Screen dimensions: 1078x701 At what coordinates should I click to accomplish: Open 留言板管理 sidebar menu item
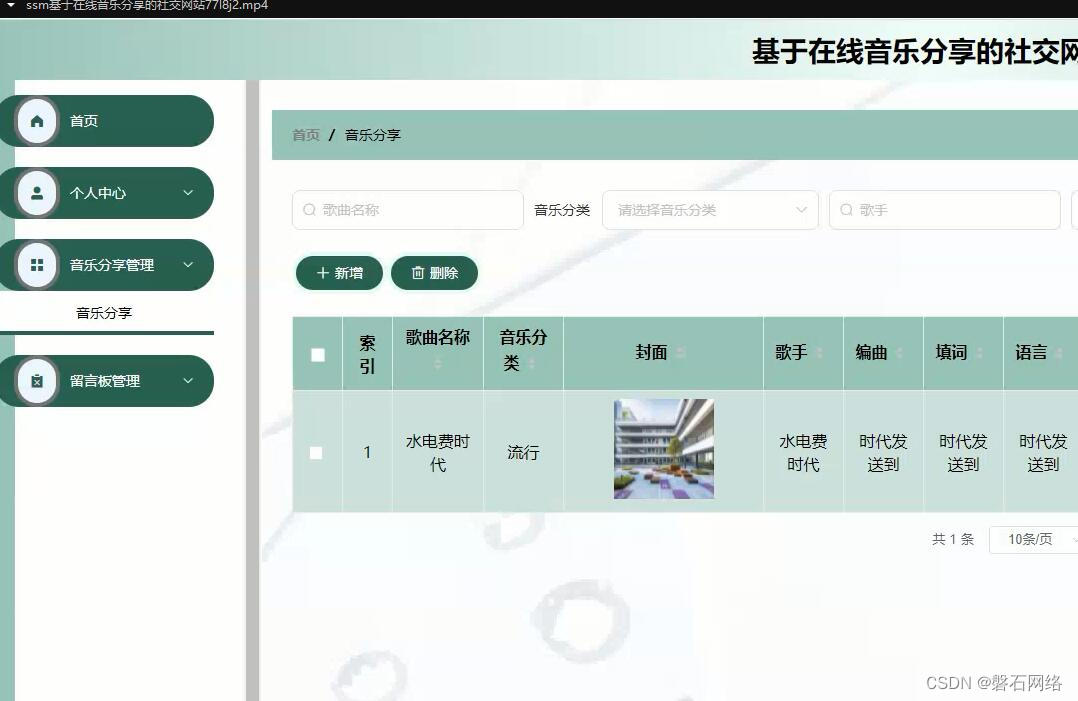point(107,381)
